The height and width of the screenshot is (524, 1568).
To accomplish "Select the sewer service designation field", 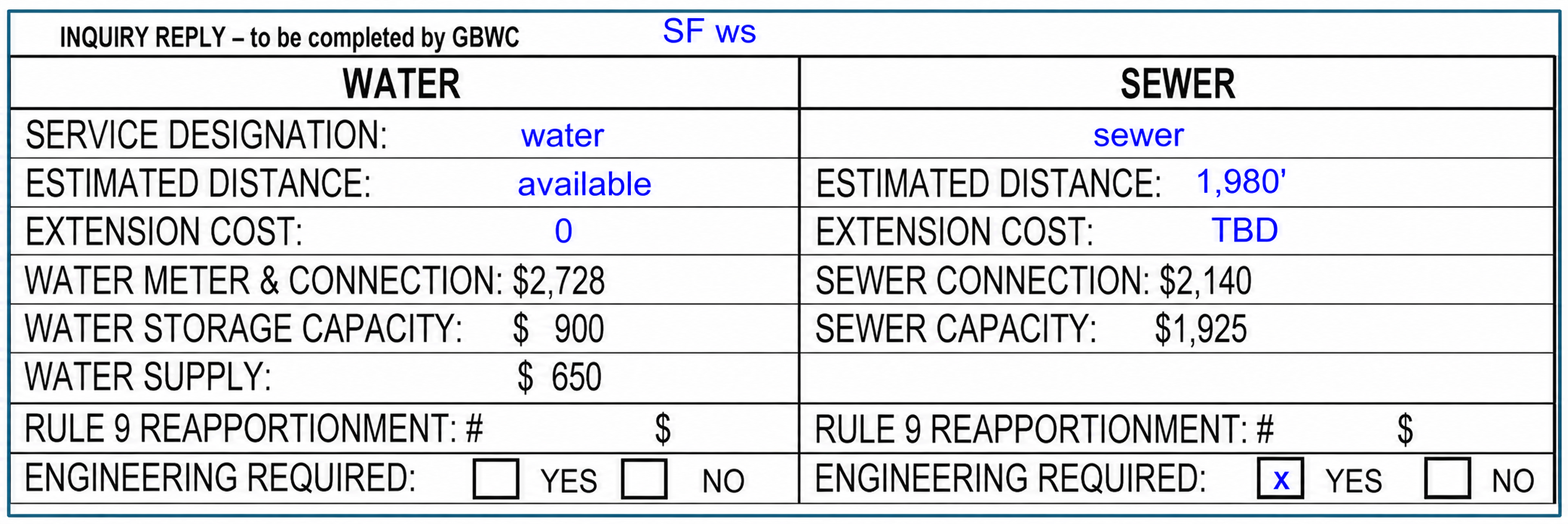I will [x=1138, y=135].
